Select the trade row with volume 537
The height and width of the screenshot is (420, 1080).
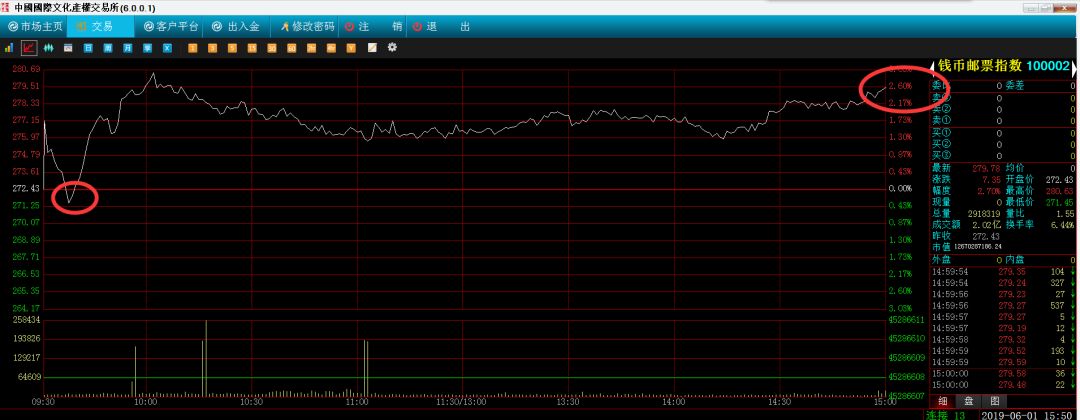click(x=1003, y=306)
